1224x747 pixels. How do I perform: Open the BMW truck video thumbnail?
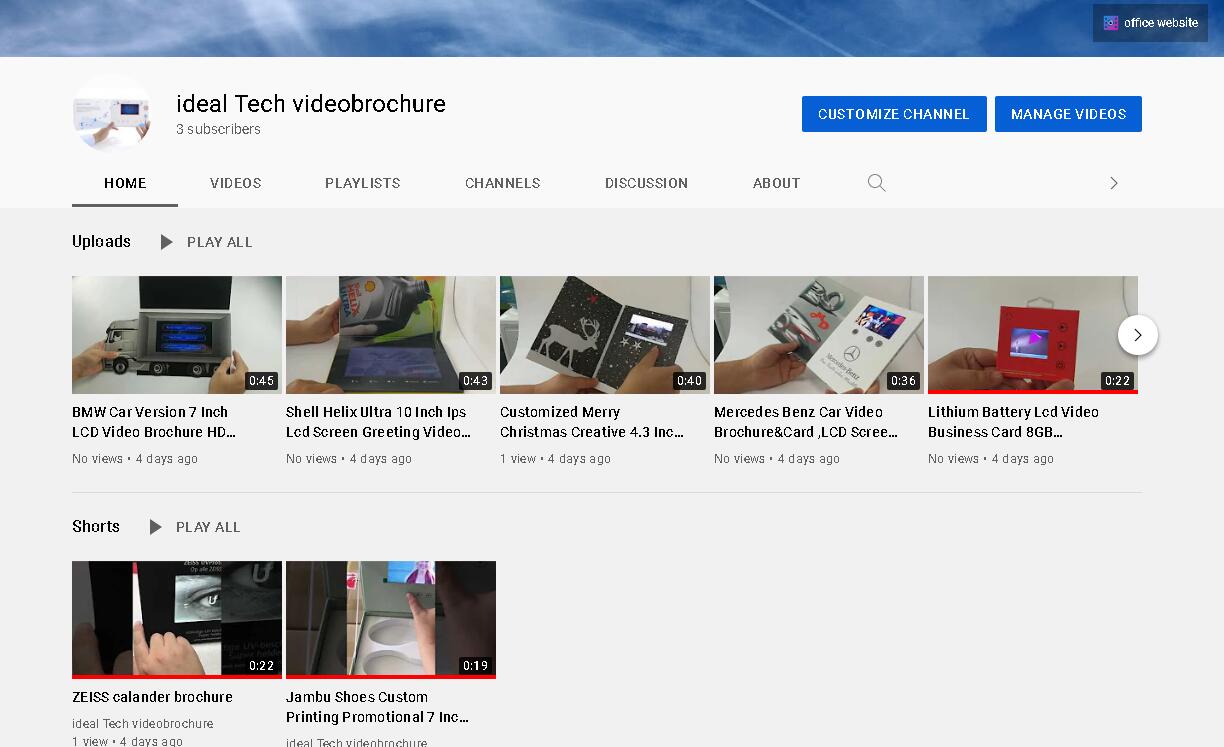point(177,335)
